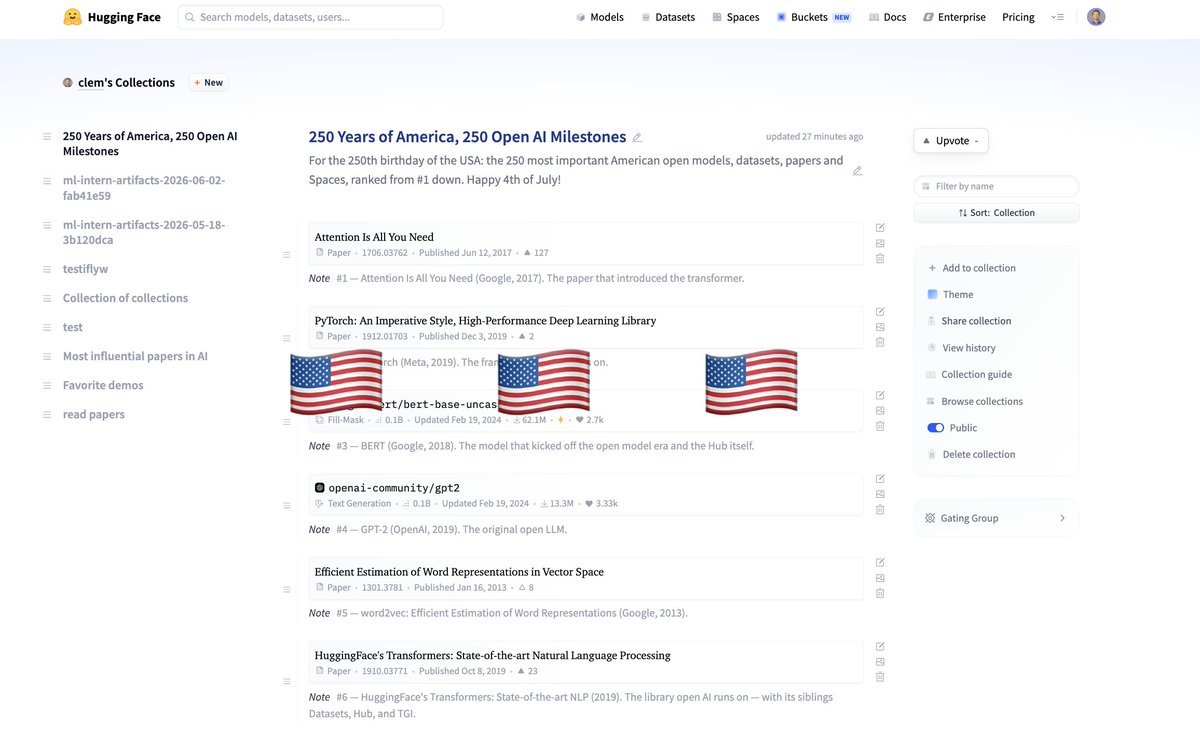Expand the Gating Group chevron
The height and width of the screenshot is (737, 1200).
pyautogui.click(x=1062, y=518)
